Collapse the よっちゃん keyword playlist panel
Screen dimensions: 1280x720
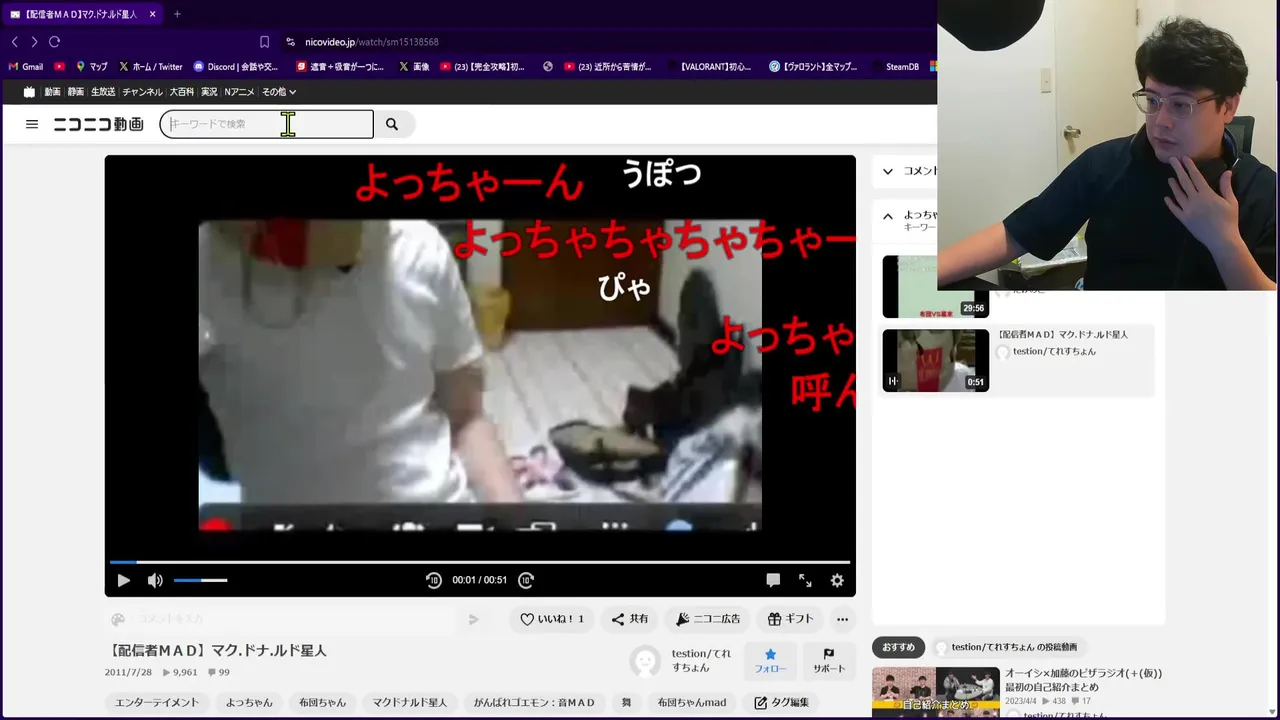(x=887, y=216)
